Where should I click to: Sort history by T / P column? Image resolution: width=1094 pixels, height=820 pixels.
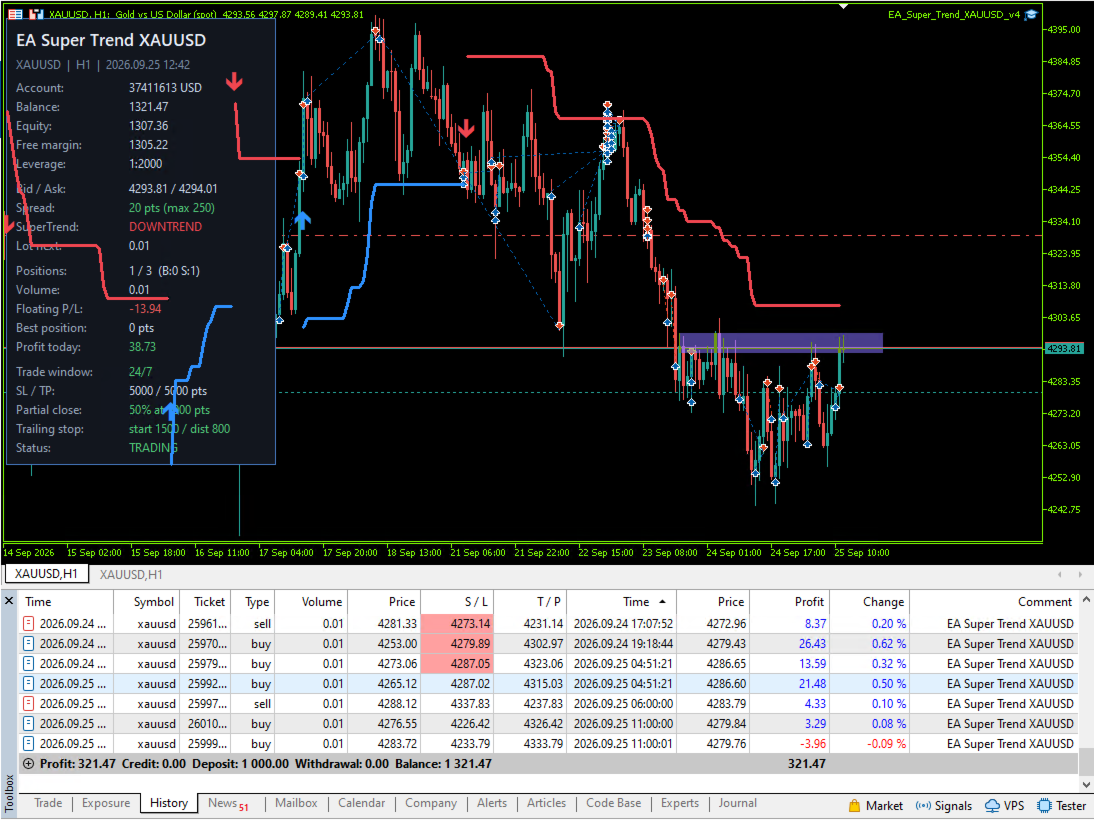click(530, 602)
